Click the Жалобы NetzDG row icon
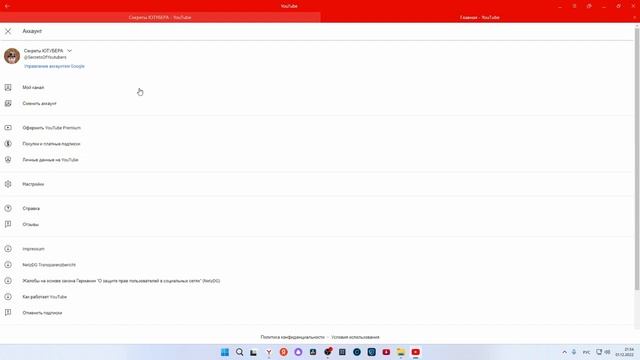This screenshot has width=640, height=360. coord(8,281)
